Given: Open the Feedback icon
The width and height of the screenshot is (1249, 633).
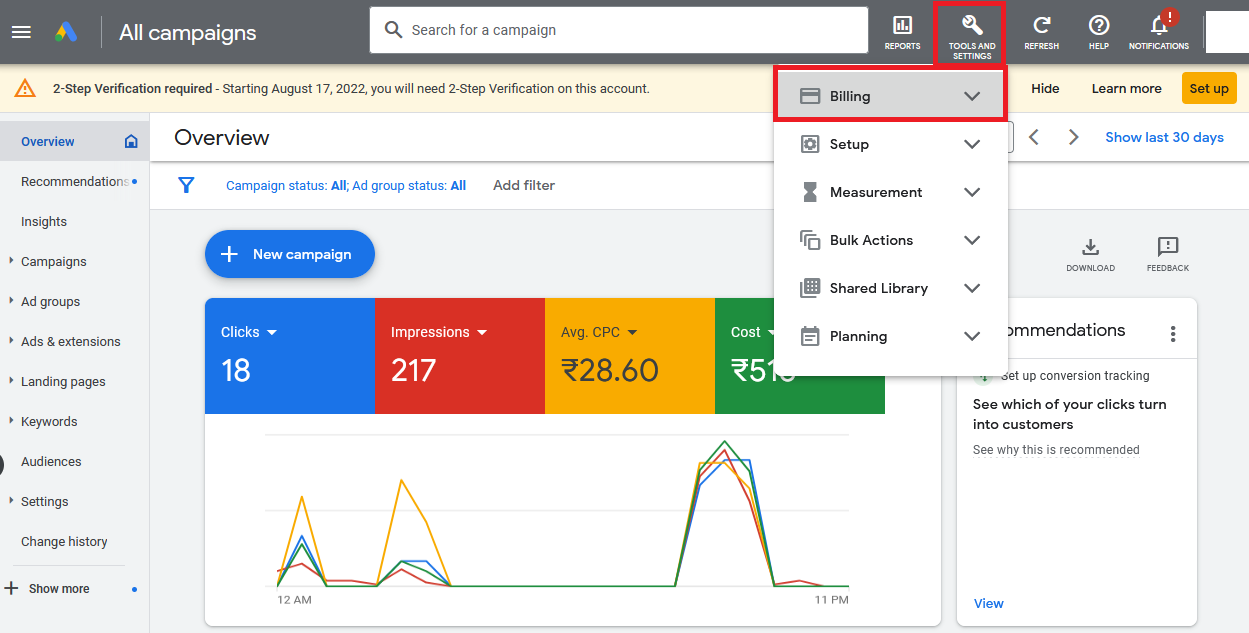Looking at the screenshot, I should (1167, 254).
